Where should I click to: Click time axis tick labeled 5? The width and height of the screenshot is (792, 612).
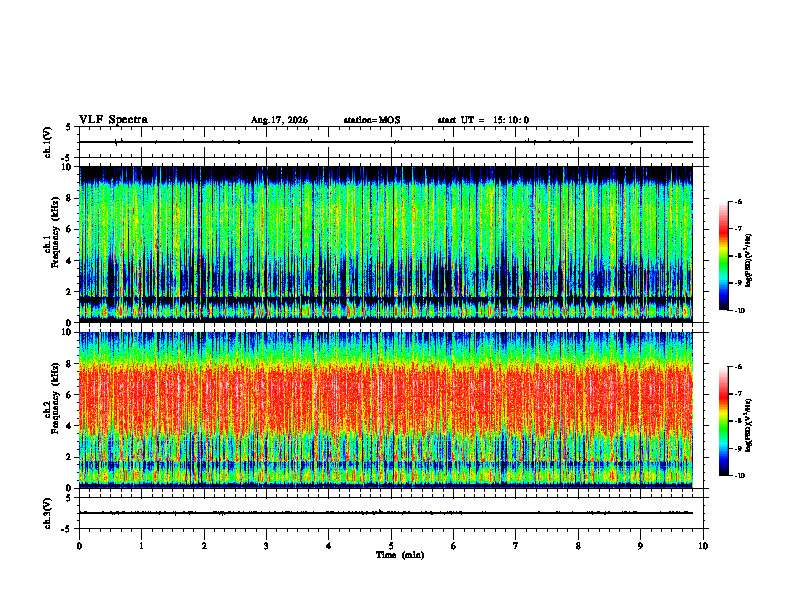[391, 546]
